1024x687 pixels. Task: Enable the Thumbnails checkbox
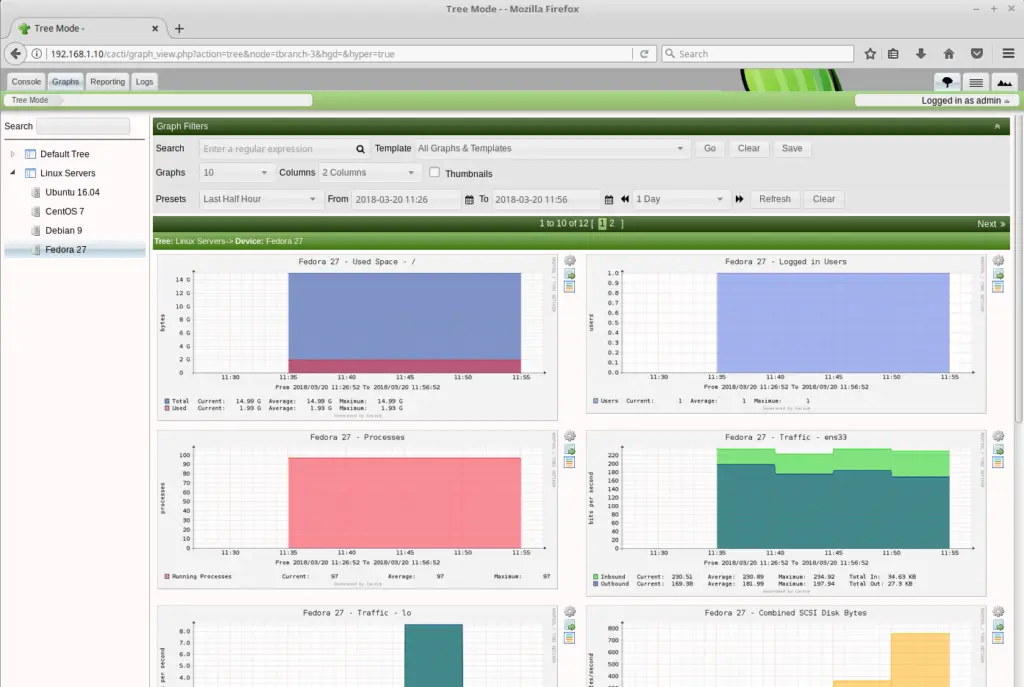(x=434, y=172)
